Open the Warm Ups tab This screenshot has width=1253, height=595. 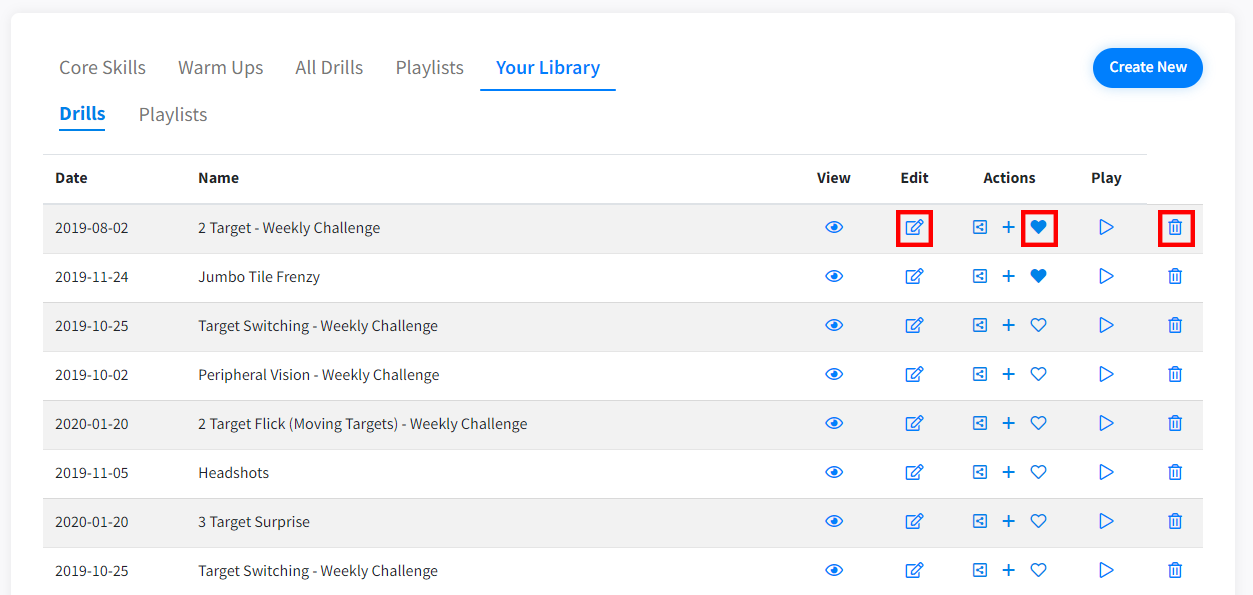(221, 68)
